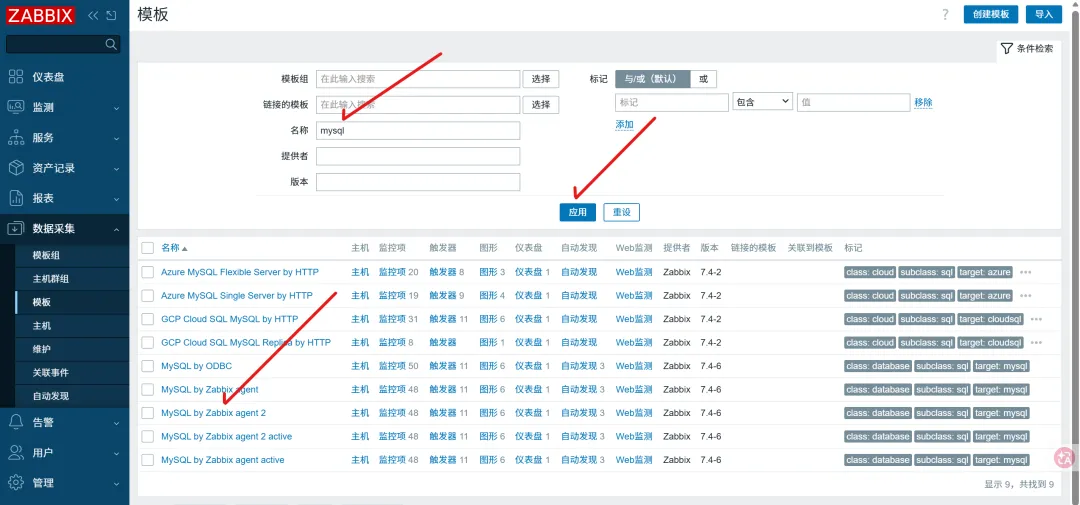Click the search magnifier icon in sidebar

point(111,44)
